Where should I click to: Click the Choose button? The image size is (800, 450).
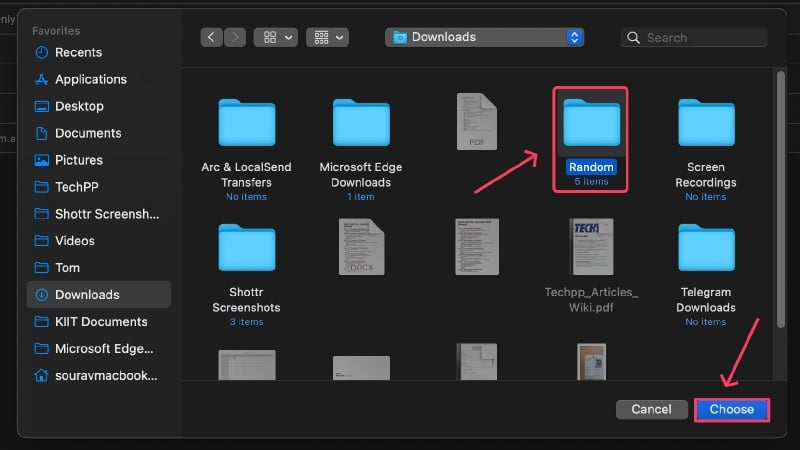pos(732,410)
